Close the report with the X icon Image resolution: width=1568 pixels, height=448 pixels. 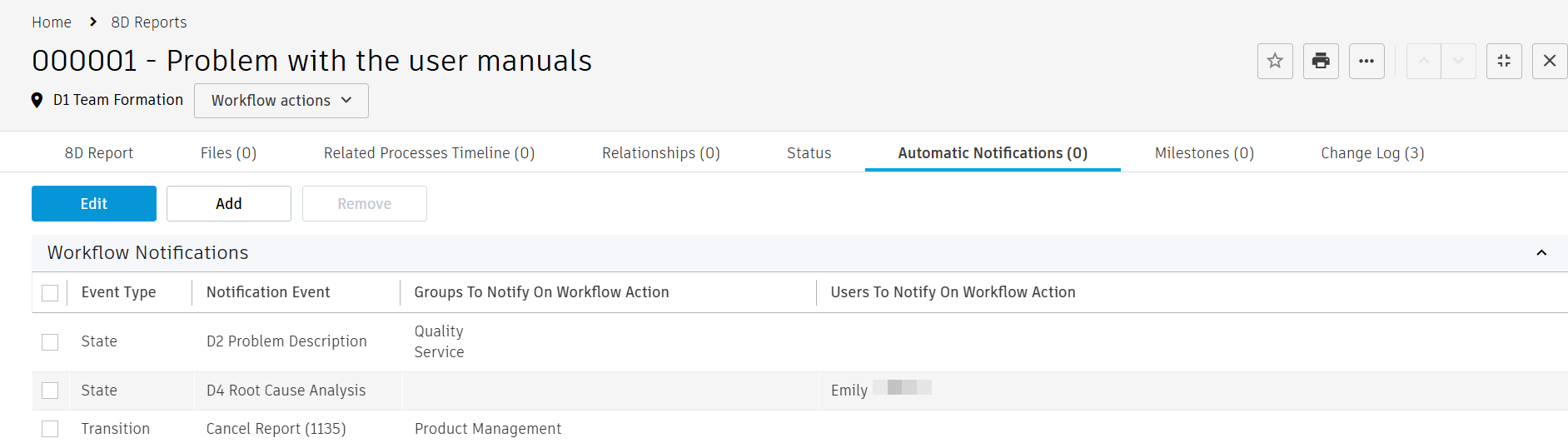tap(1550, 61)
